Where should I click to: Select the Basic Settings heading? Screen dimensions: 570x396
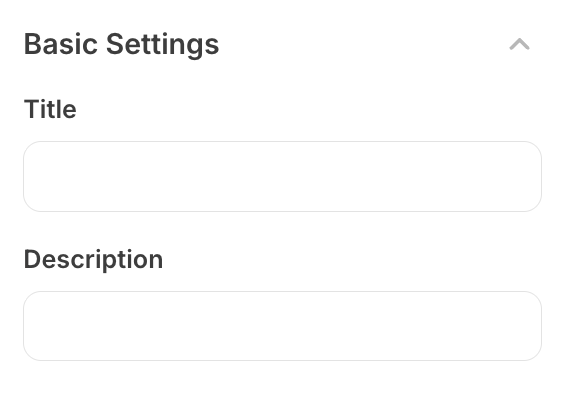[121, 45]
